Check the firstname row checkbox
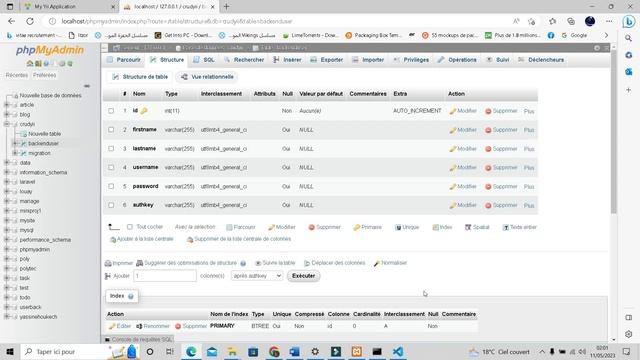 [x=111, y=130]
